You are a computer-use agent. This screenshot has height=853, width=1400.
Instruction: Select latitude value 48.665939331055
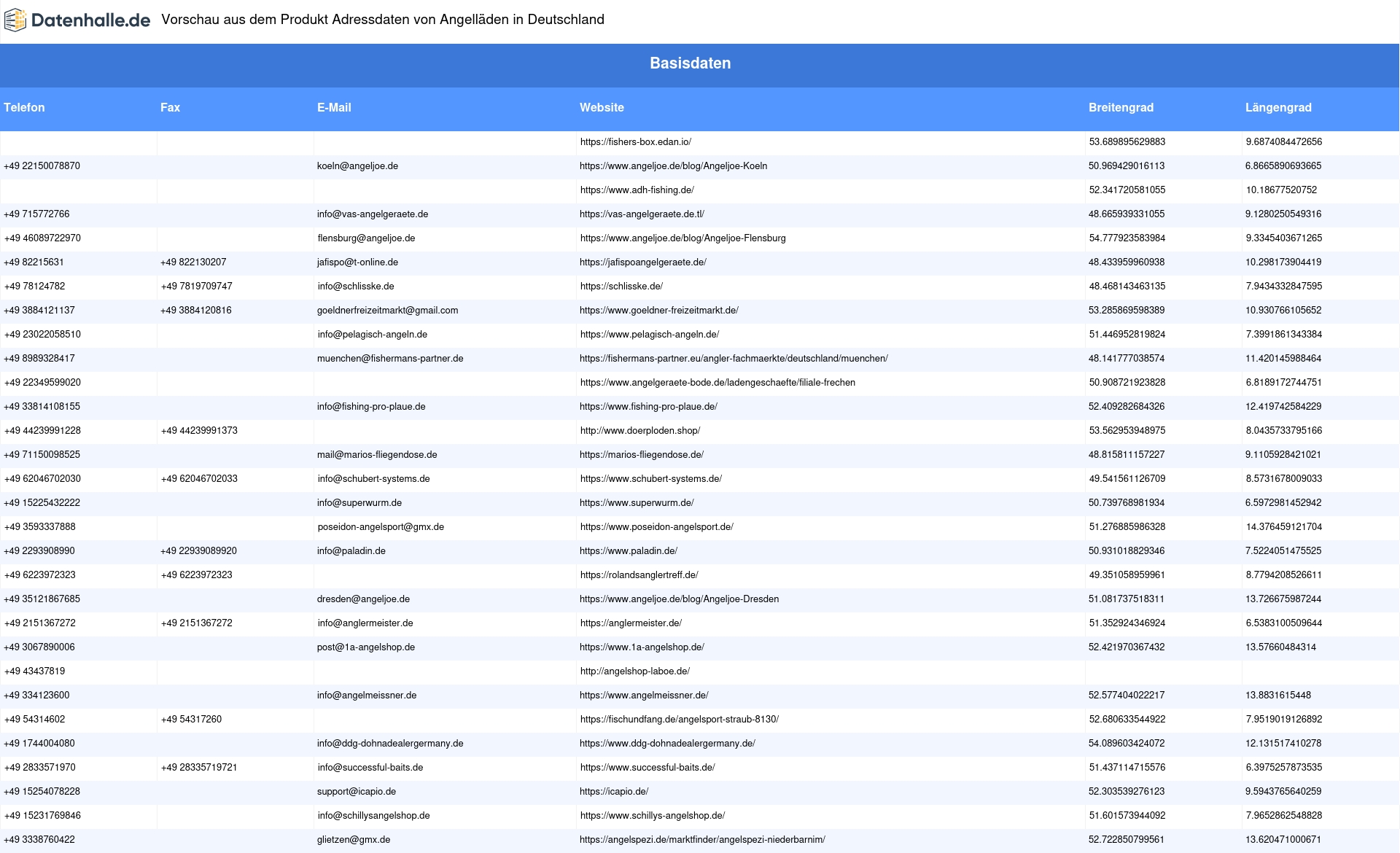(x=1127, y=214)
